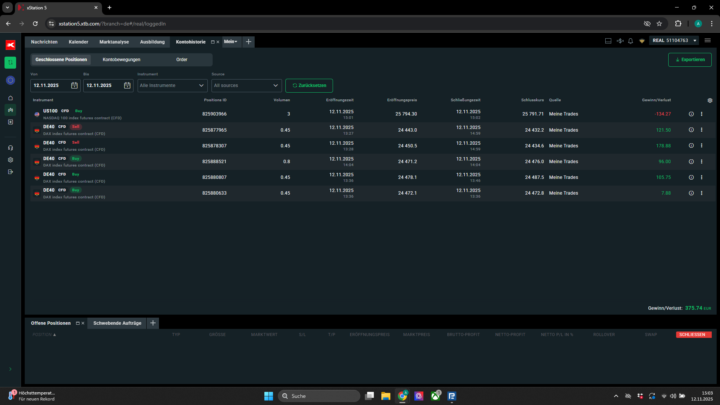The image size is (720, 405).
Task: Open the All sources dropdown
Action: [x=246, y=85]
